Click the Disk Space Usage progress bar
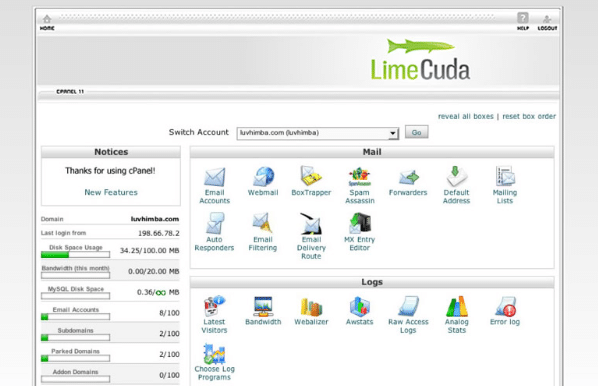This screenshot has width=598, height=386. [x=76, y=254]
